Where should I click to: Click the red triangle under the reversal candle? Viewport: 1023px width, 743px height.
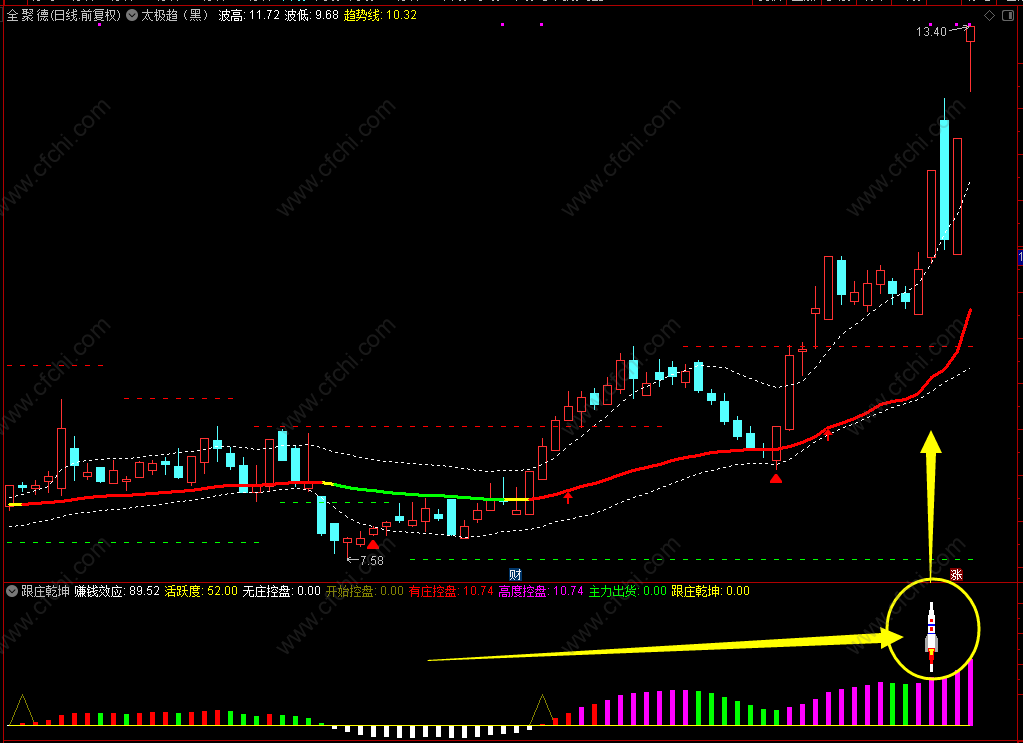(x=776, y=478)
